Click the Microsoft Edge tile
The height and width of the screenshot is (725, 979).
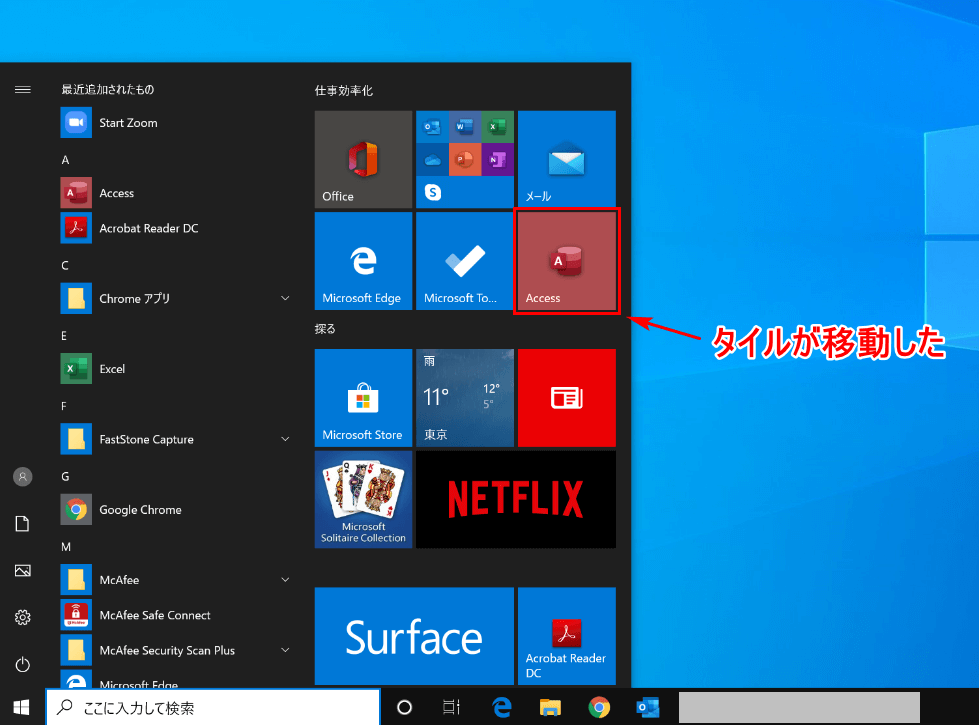click(363, 261)
